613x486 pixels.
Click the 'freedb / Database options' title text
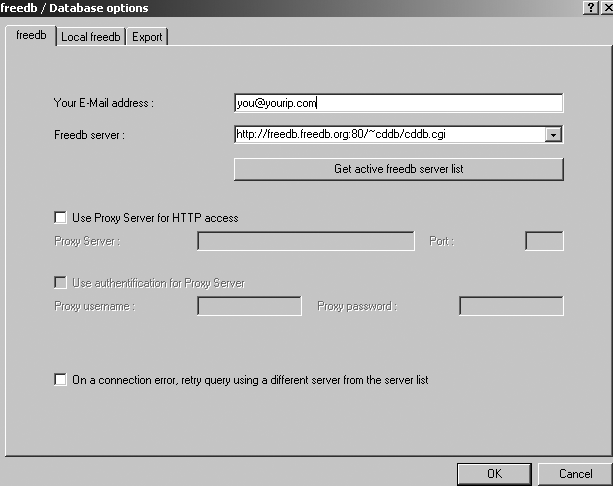[x=74, y=8]
